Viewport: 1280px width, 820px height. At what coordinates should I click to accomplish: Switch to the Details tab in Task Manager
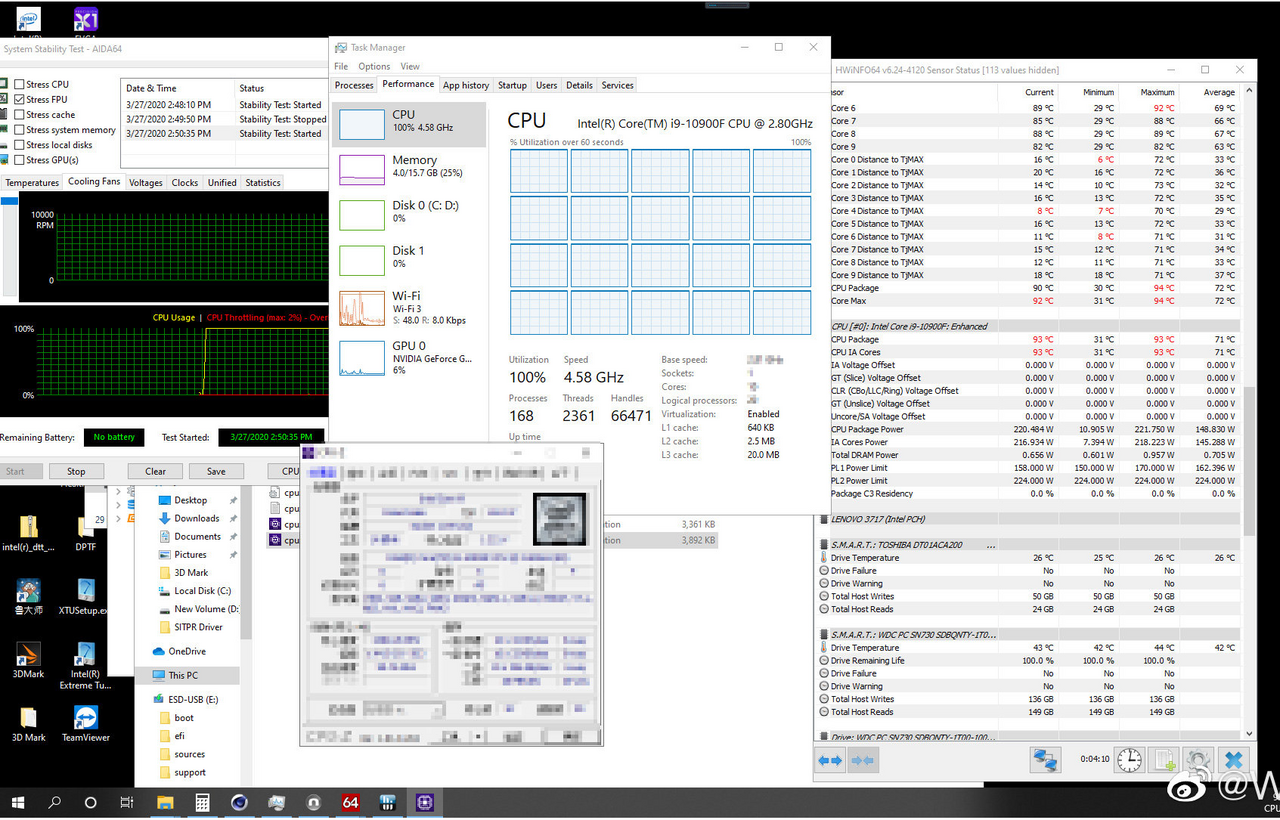click(579, 85)
